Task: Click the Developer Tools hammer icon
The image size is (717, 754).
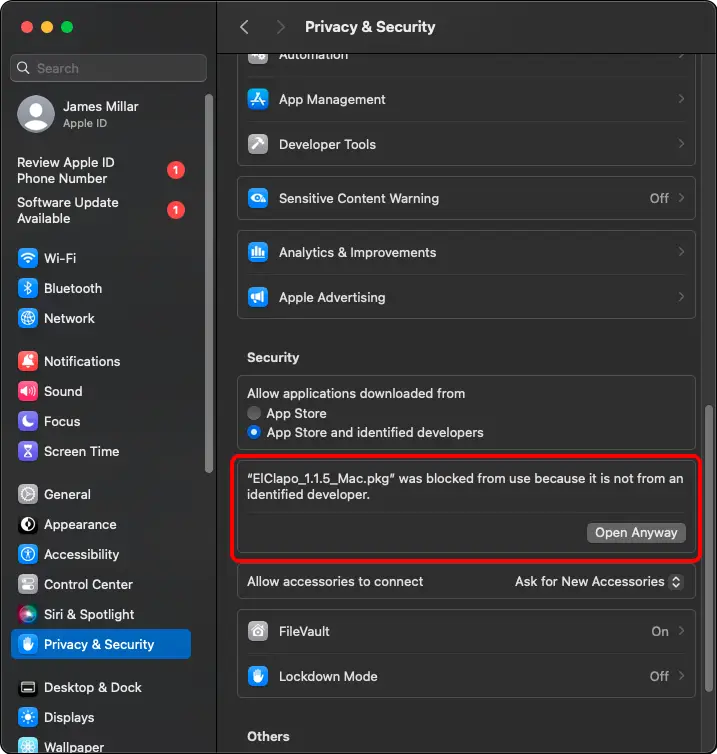Action: pos(258,144)
